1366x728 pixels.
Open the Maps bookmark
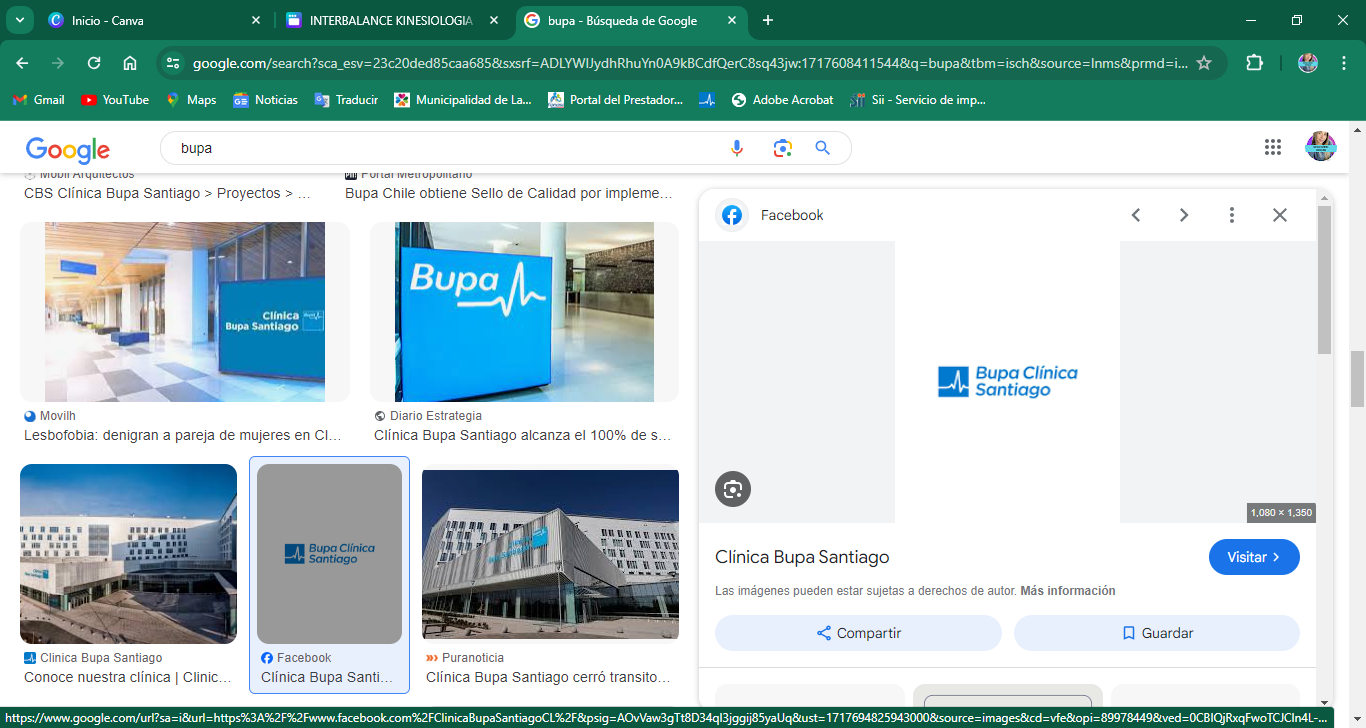(x=191, y=100)
